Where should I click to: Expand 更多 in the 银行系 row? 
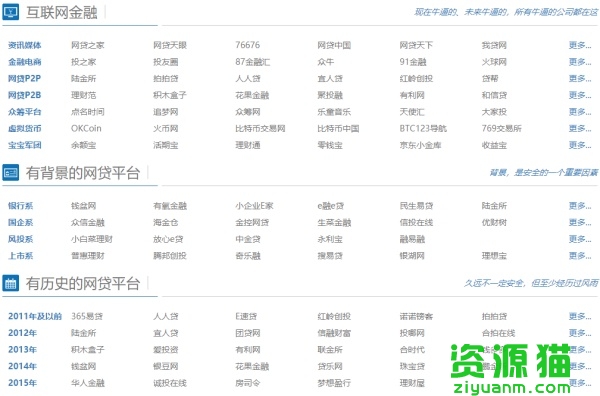pos(580,206)
